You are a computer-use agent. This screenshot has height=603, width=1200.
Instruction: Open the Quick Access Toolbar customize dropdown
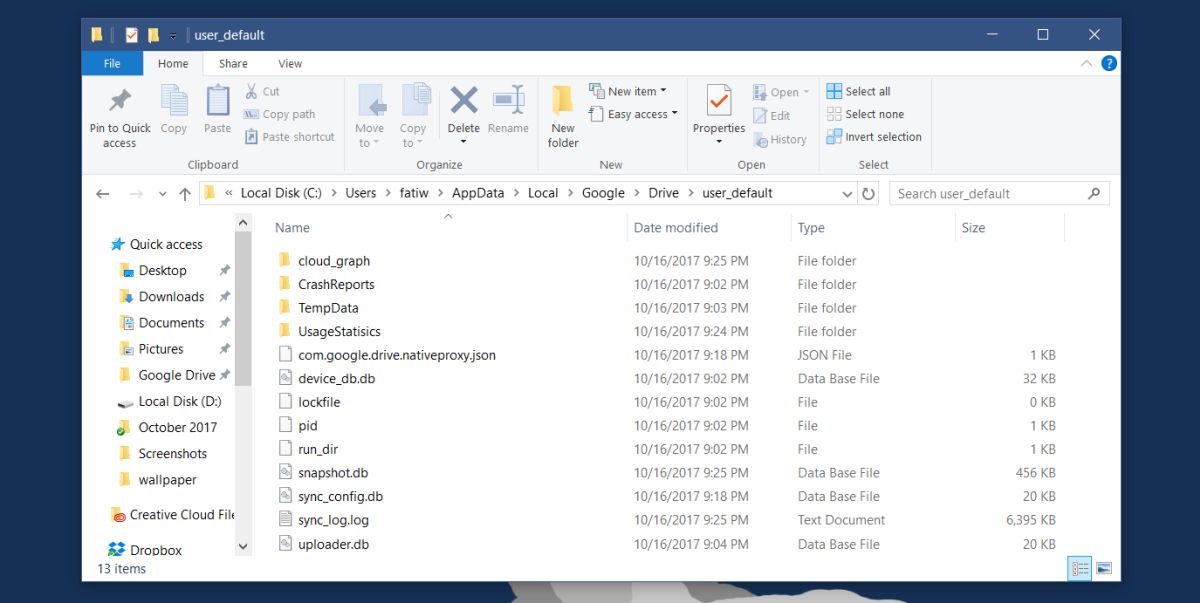[173, 36]
